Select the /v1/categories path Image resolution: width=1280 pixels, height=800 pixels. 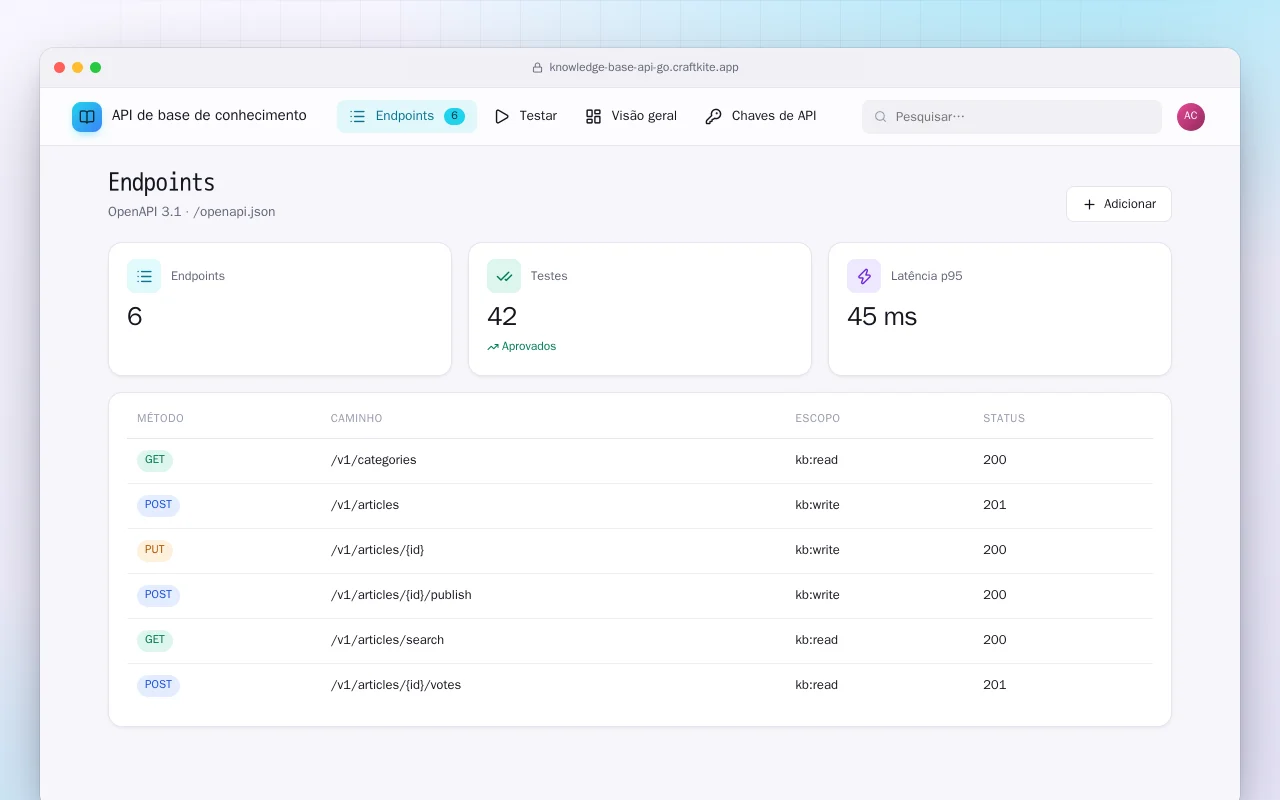[x=374, y=460]
